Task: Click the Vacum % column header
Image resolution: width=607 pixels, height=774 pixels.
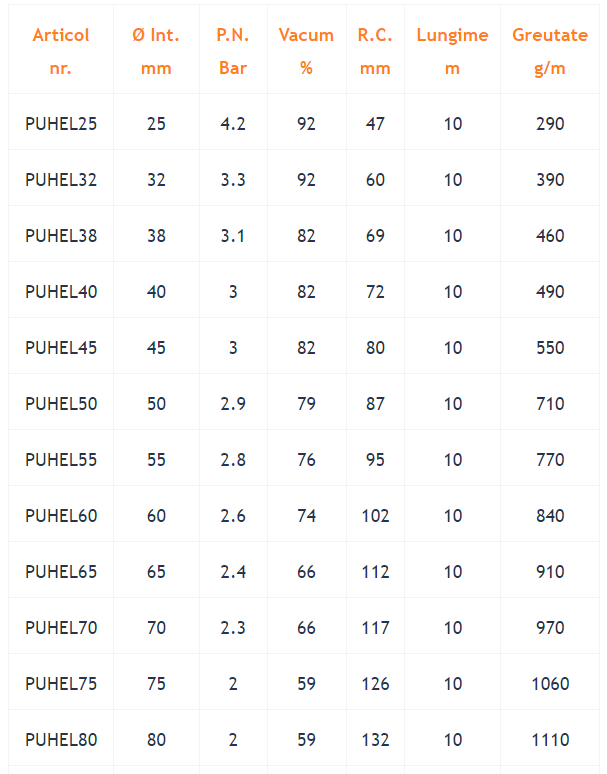Action: pyautogui.click(x=306, y=51)
